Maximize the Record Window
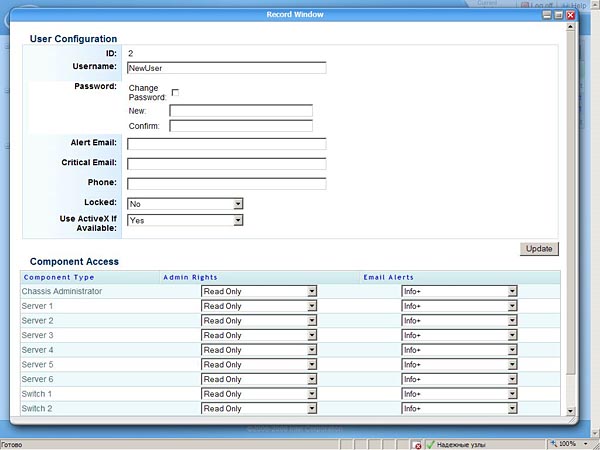This screenshot has height=450, width=600. click(x=560, y=15)
